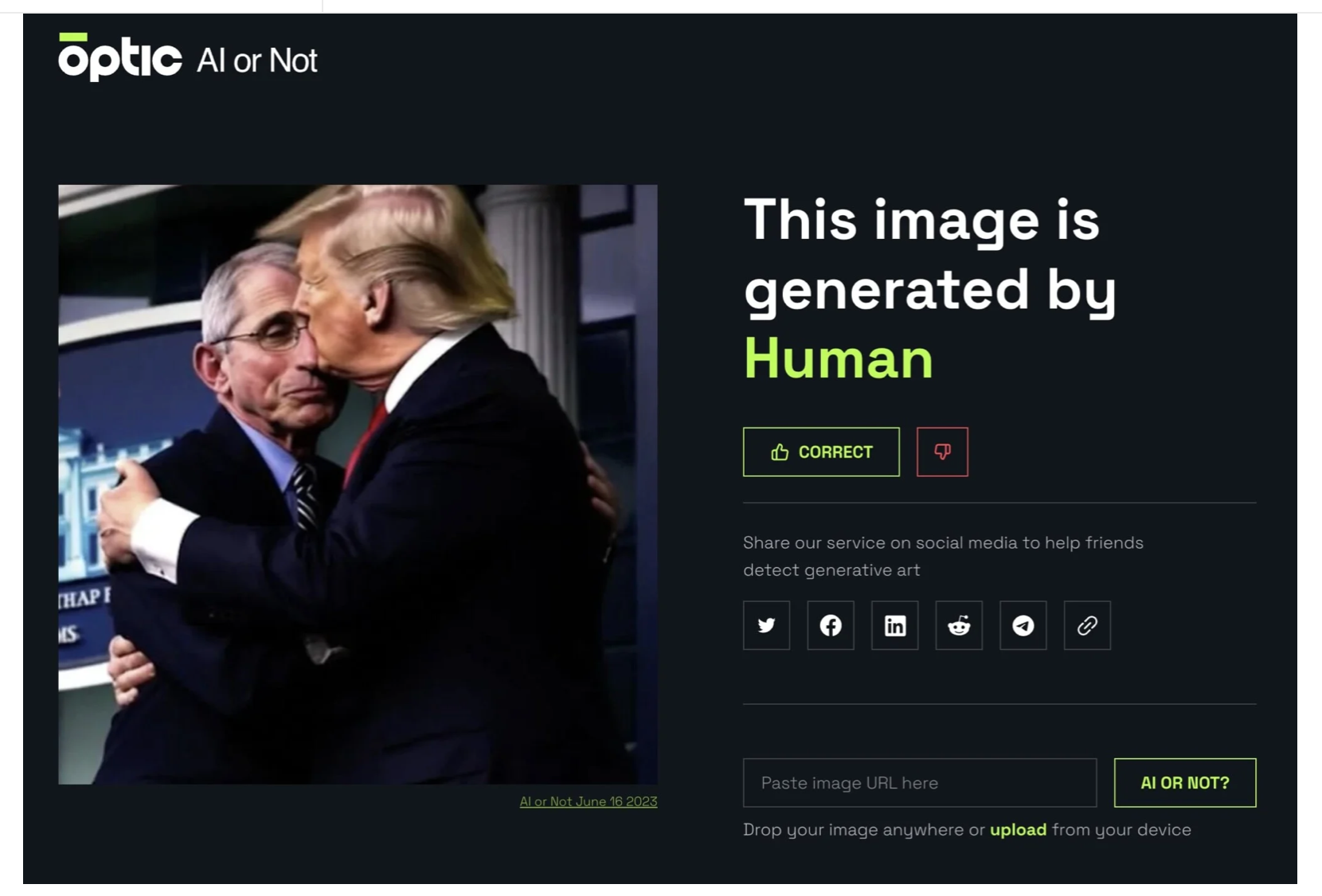
Task: Open the 'AI or Not June 16 2023' link
Action: click(x=589, y=801)
